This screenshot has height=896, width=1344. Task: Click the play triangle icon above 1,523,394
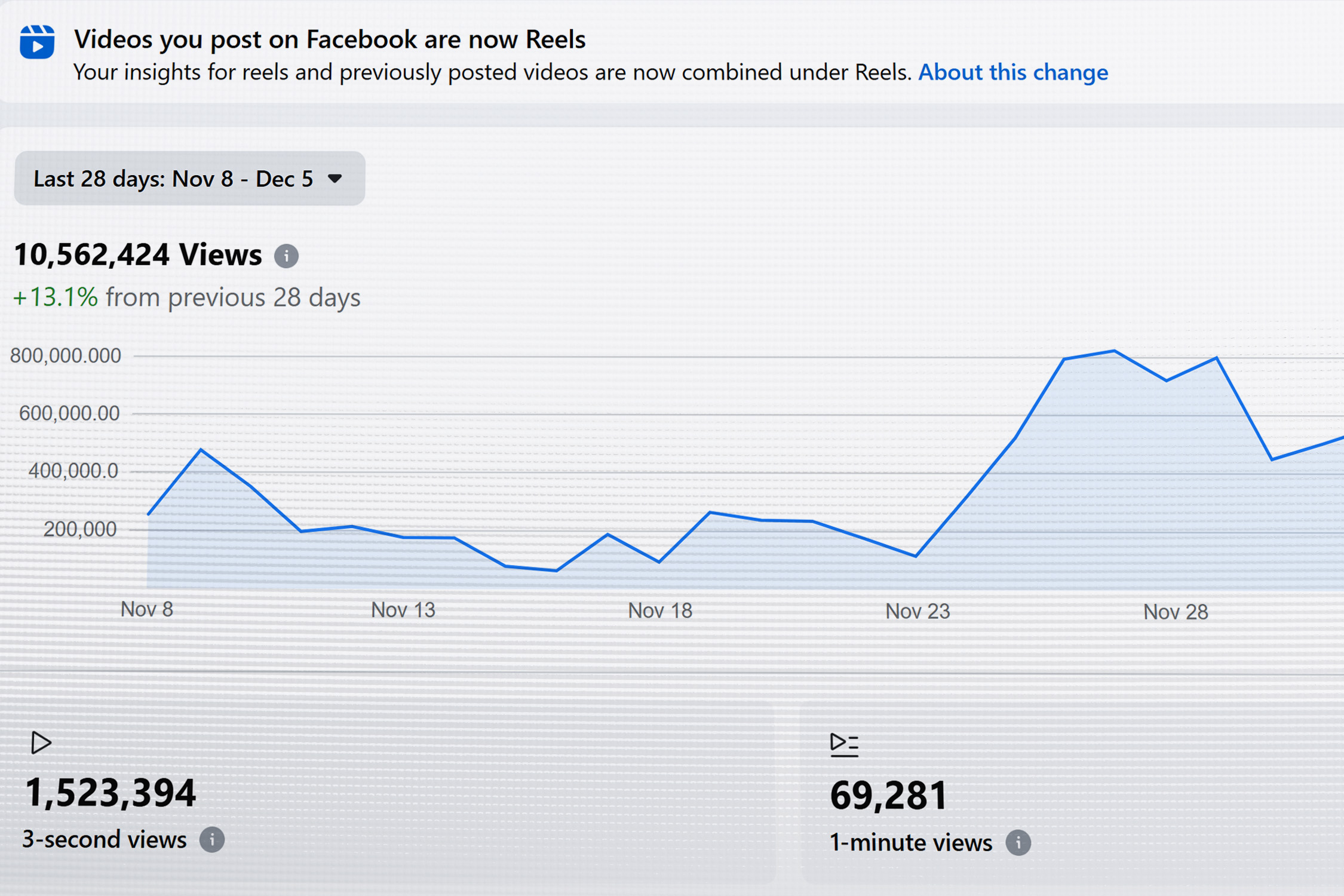(x=41, y=743)
